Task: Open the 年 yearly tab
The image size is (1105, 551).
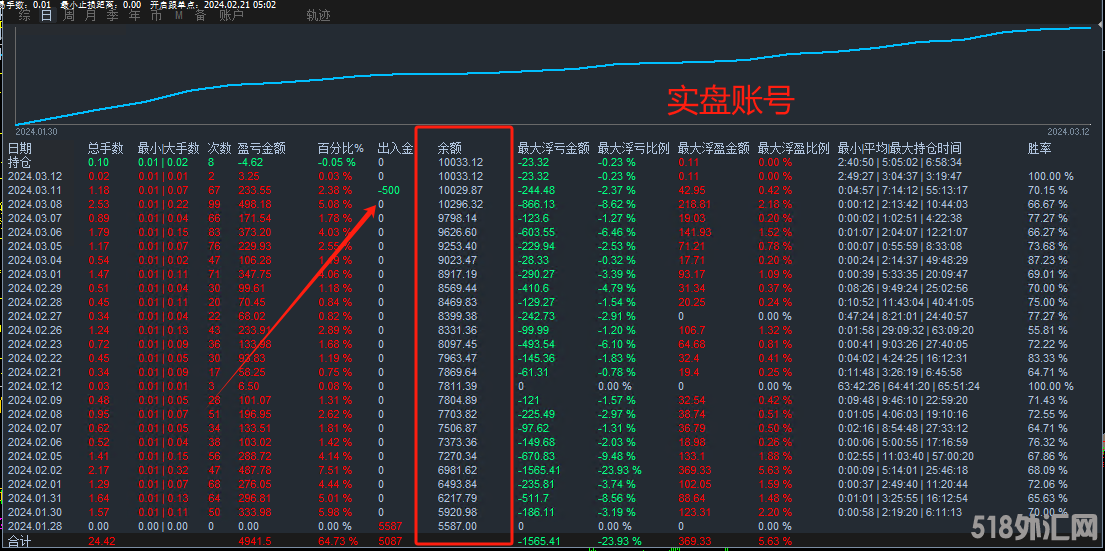Action: (x=134, y=16)
